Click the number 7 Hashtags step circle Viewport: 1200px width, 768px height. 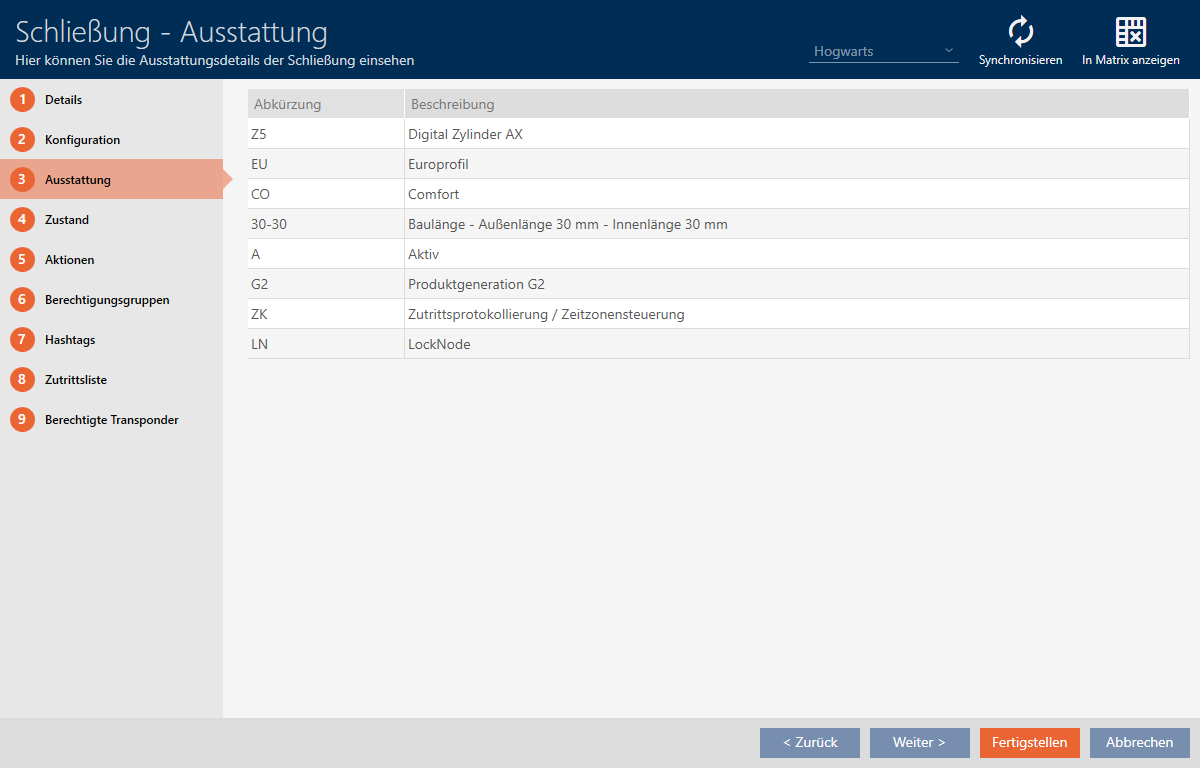click(22, 340)
